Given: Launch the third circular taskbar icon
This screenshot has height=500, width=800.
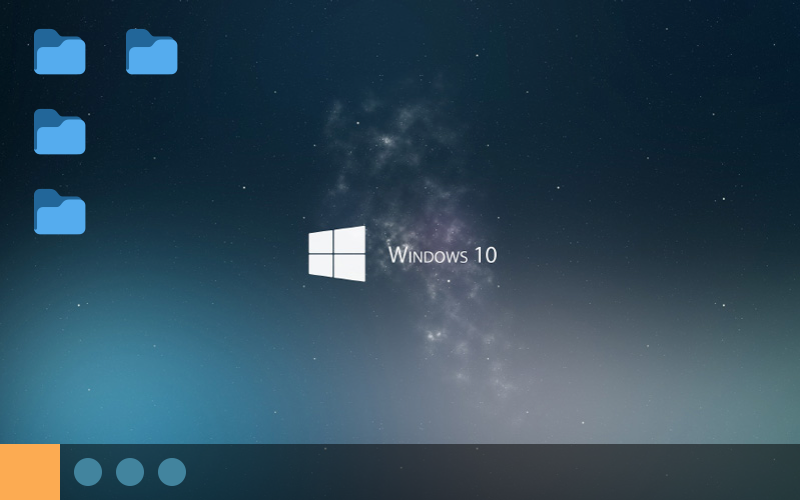Looking at the screenshot, I should (x=172, y=472).
